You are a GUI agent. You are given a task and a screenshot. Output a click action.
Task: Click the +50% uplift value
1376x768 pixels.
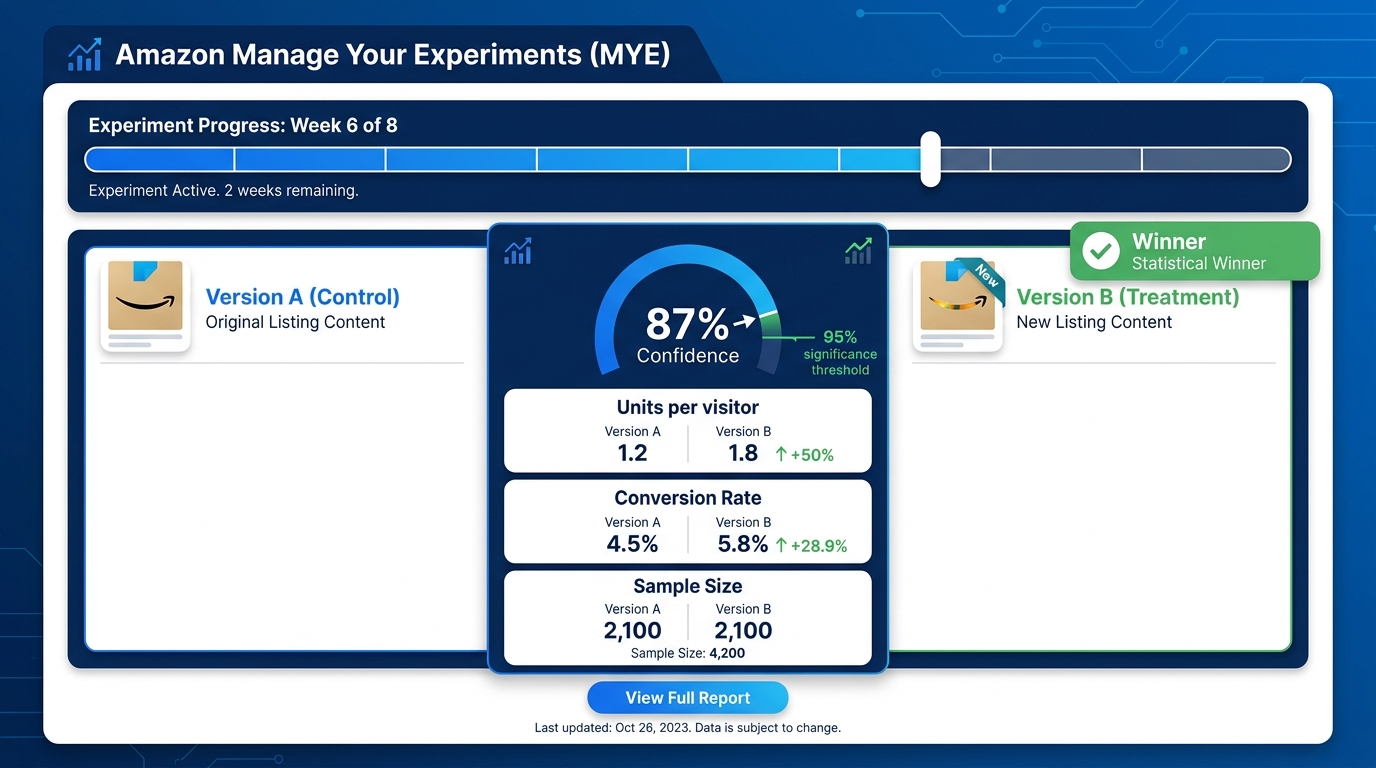tap(813, 455)
